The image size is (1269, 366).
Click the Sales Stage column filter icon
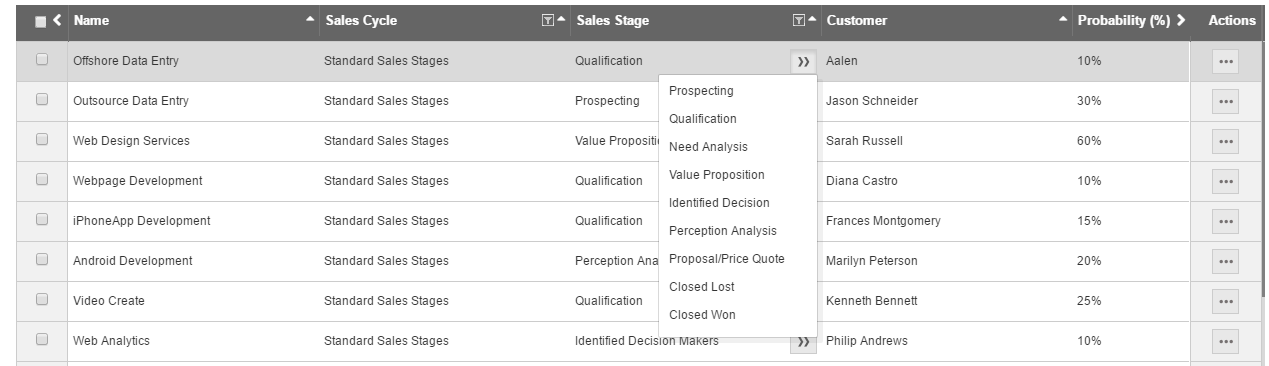pos(797,20)
